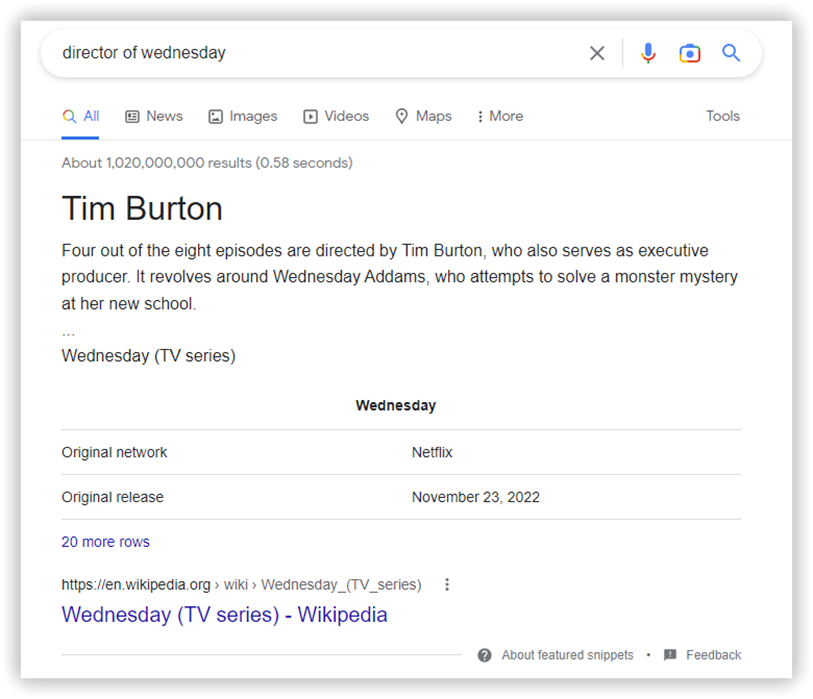
Task: Click the About featured snippets question icon
Action: click(x=484, y=655)
